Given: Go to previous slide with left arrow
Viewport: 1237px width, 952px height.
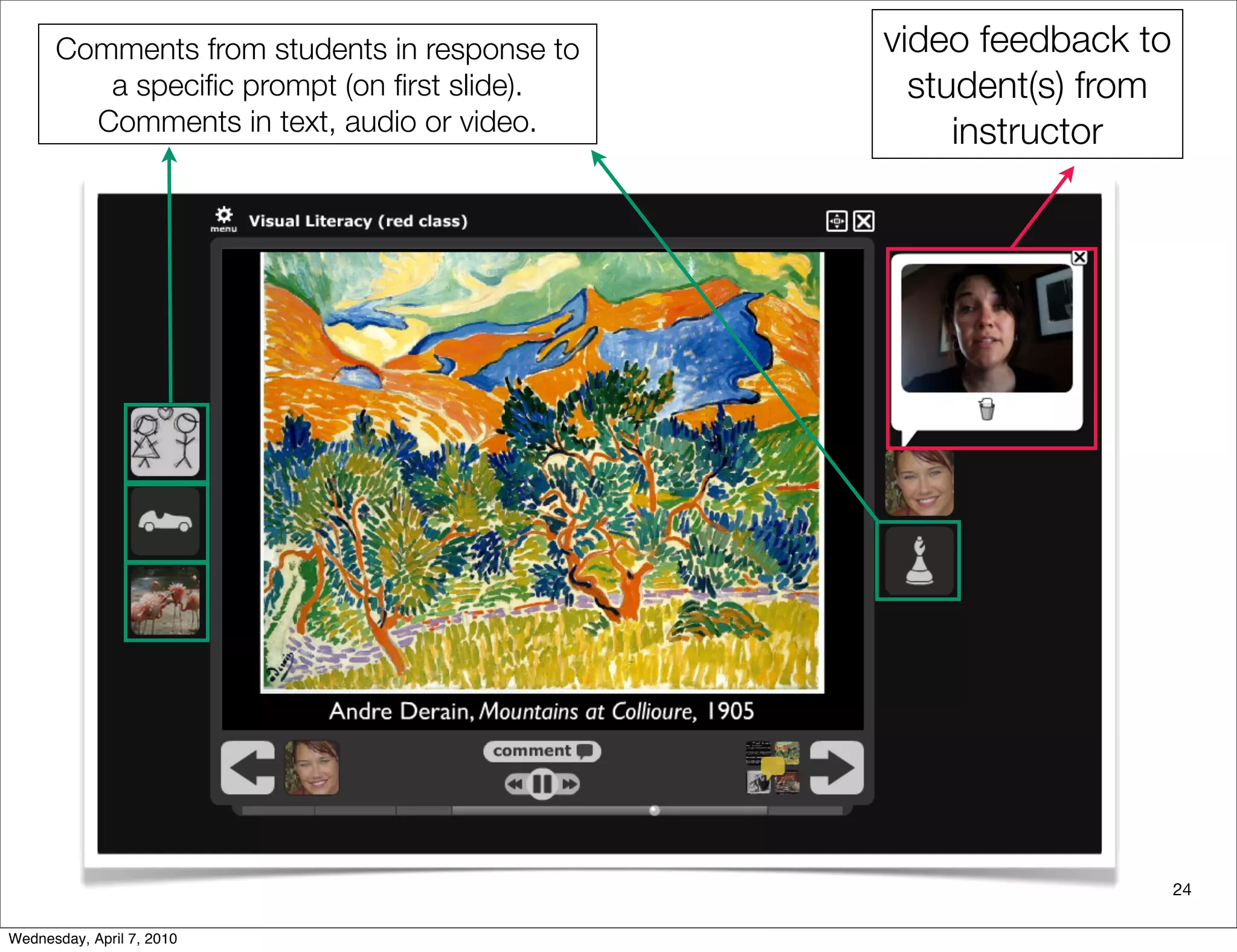Looking at the screenshot, I should [x=248, y=767].
